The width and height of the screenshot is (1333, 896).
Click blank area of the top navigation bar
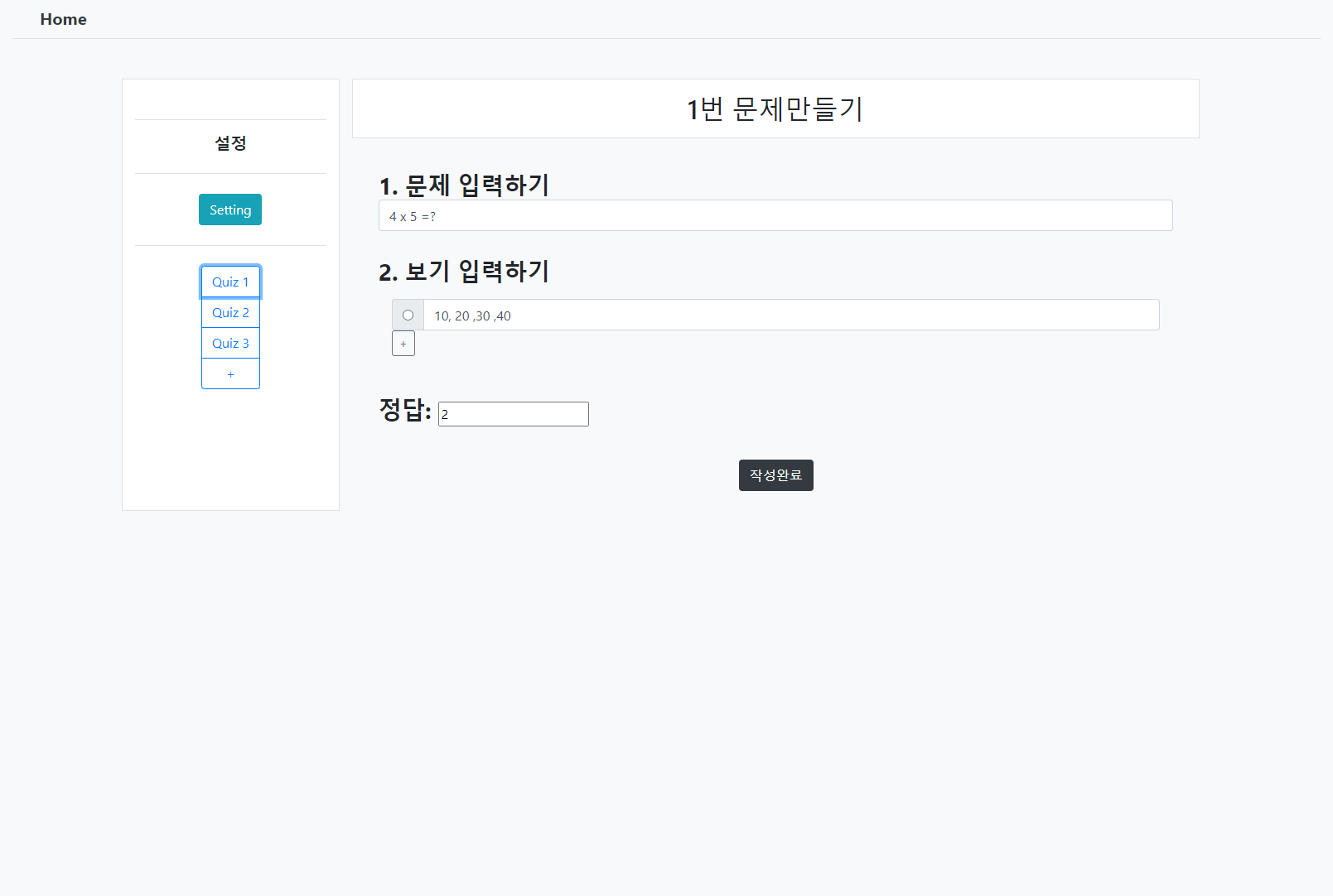[x=663, y=19]
